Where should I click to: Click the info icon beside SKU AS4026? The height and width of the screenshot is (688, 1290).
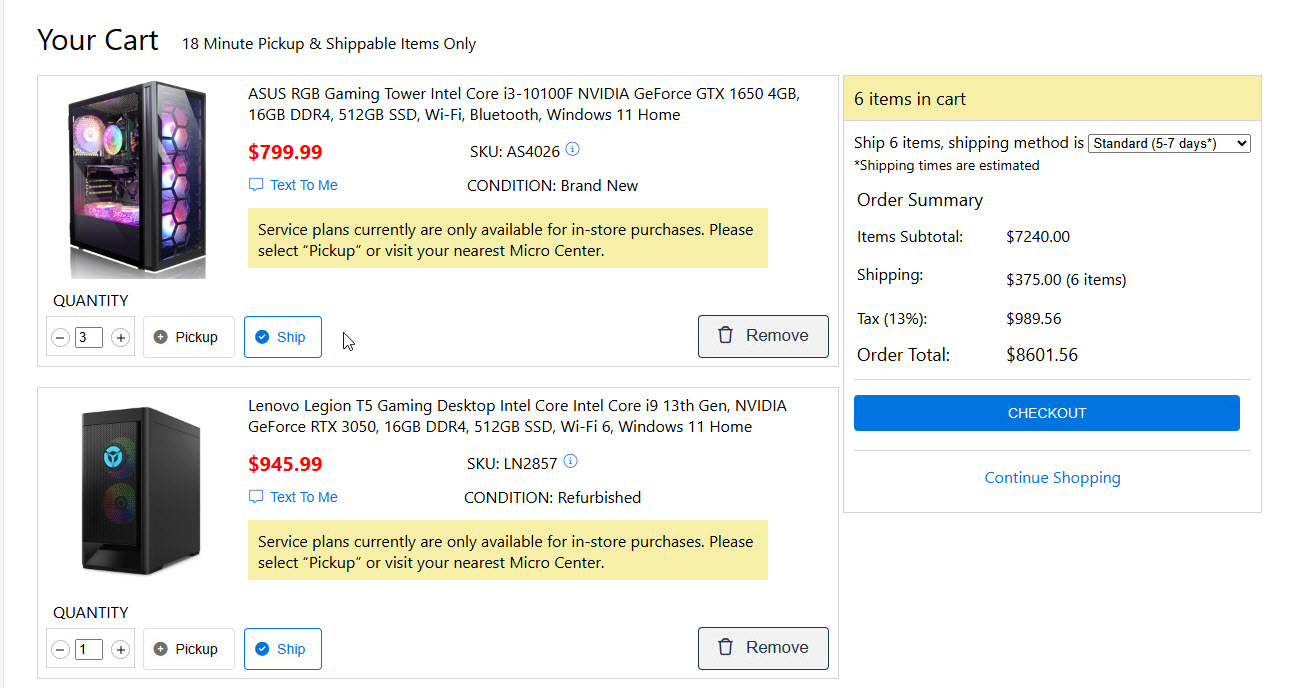tap(572, 150)
